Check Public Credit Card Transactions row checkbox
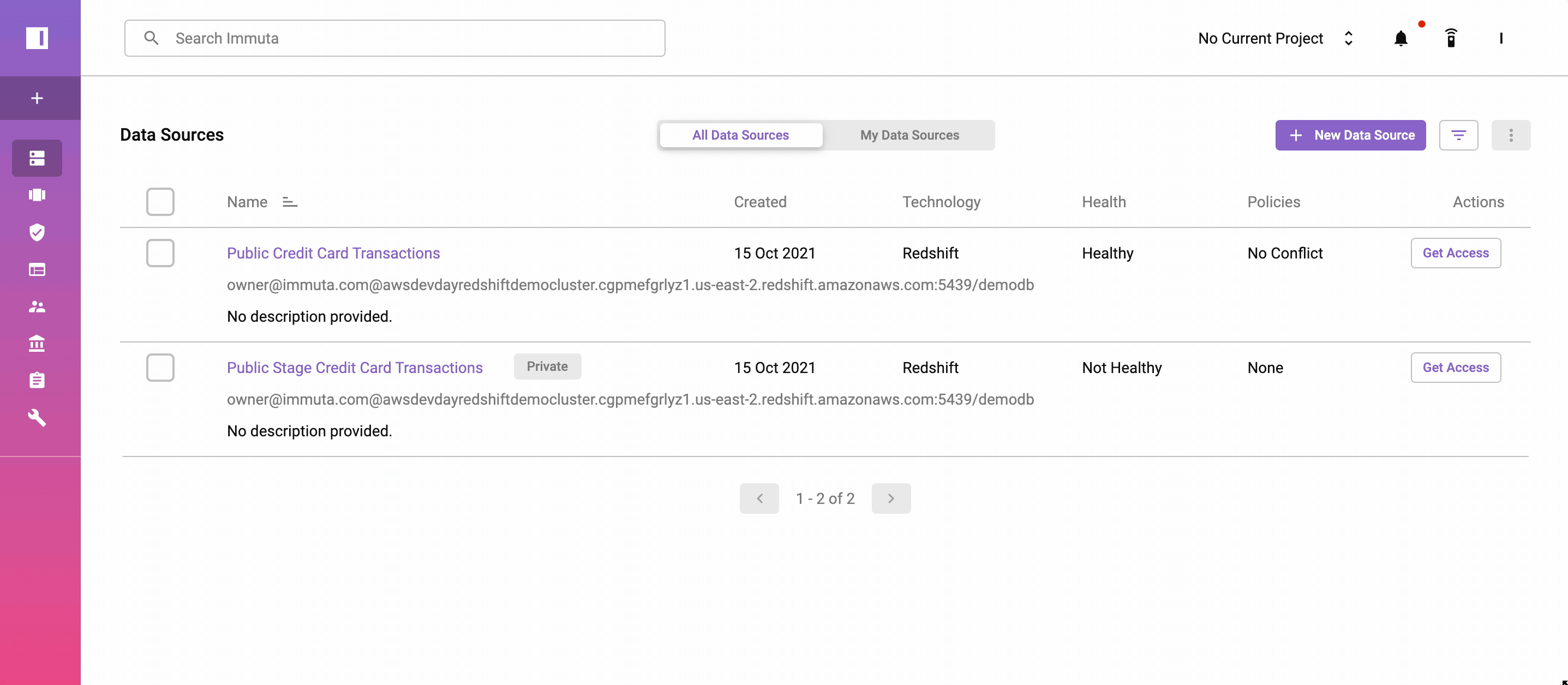1568x685 pixels. (x=160, y=253)
